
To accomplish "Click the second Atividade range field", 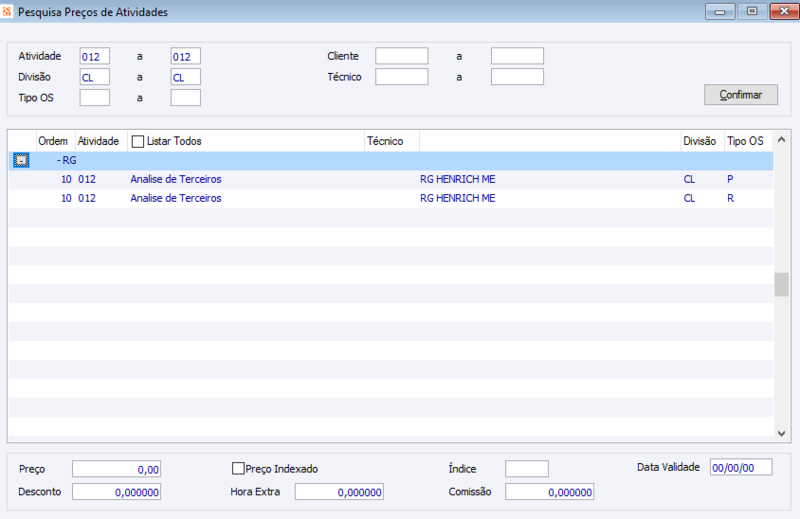I will pyautogui.click(x=185, y=56).
